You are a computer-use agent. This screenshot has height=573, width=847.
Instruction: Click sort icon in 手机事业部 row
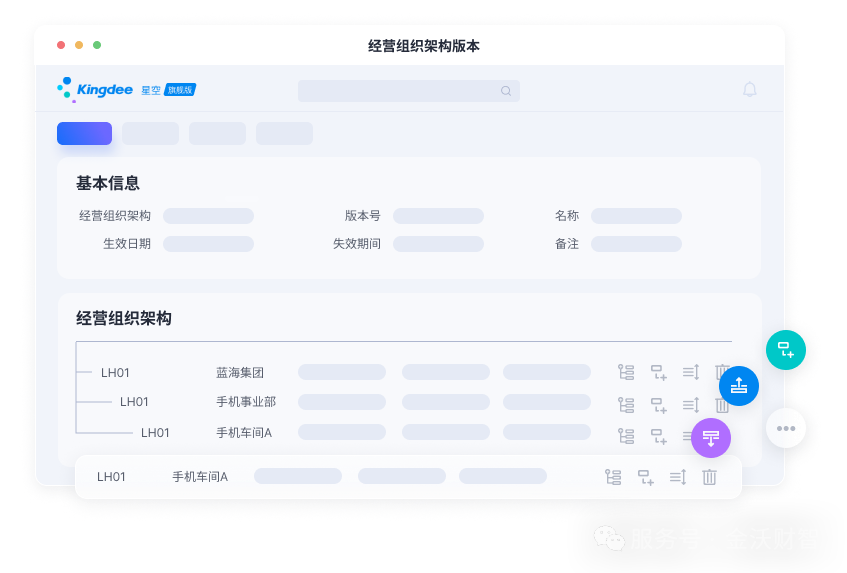691,405
